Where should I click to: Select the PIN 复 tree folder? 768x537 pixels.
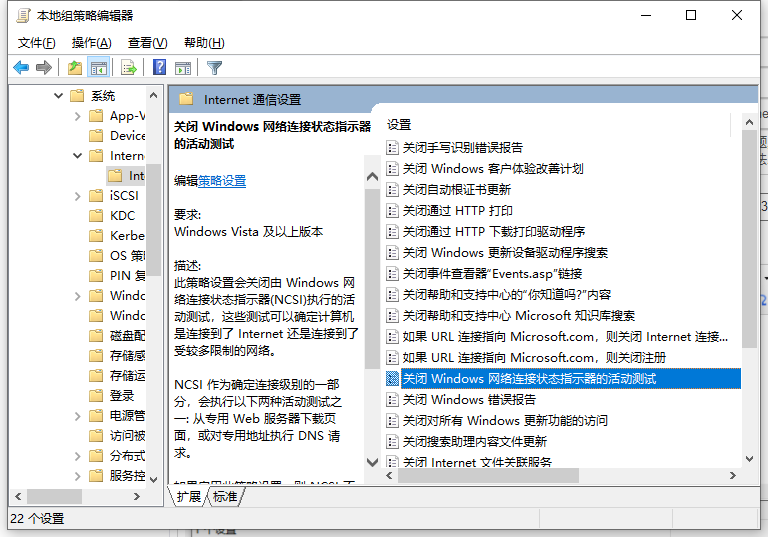(127, 276)
